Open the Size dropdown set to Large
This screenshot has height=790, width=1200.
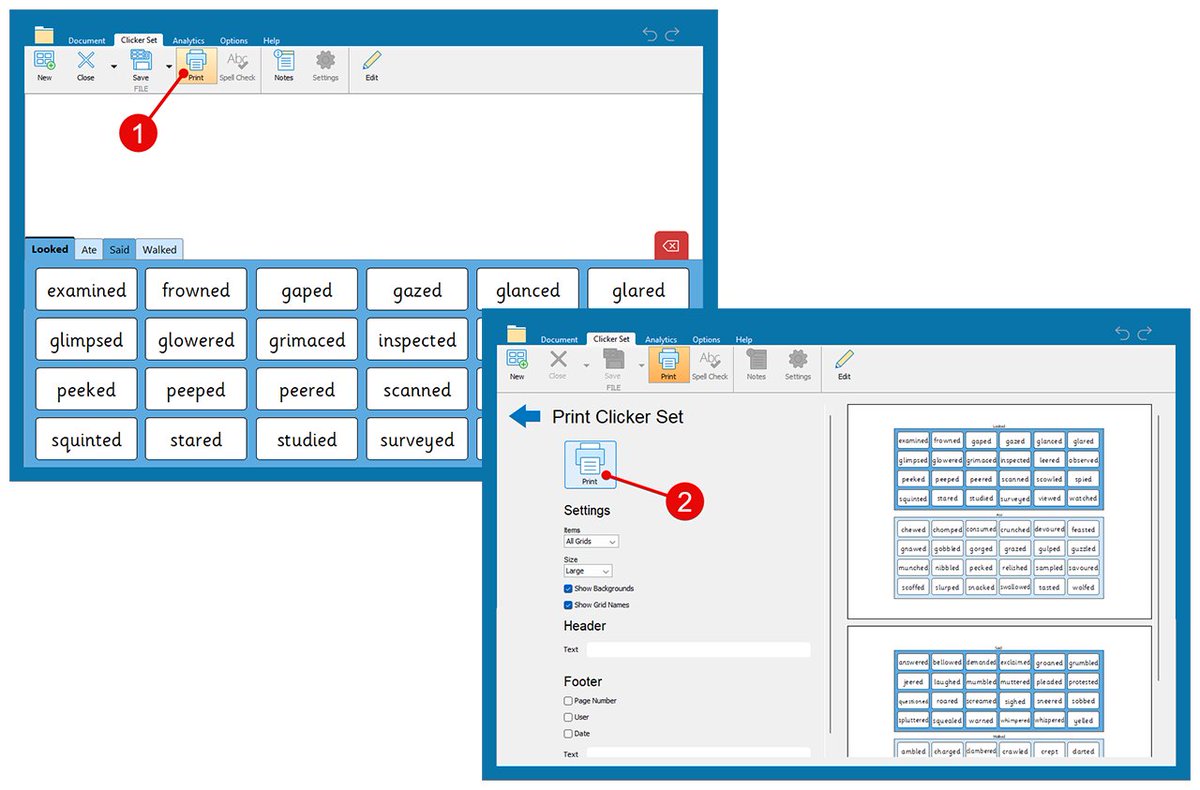point(586,570)
